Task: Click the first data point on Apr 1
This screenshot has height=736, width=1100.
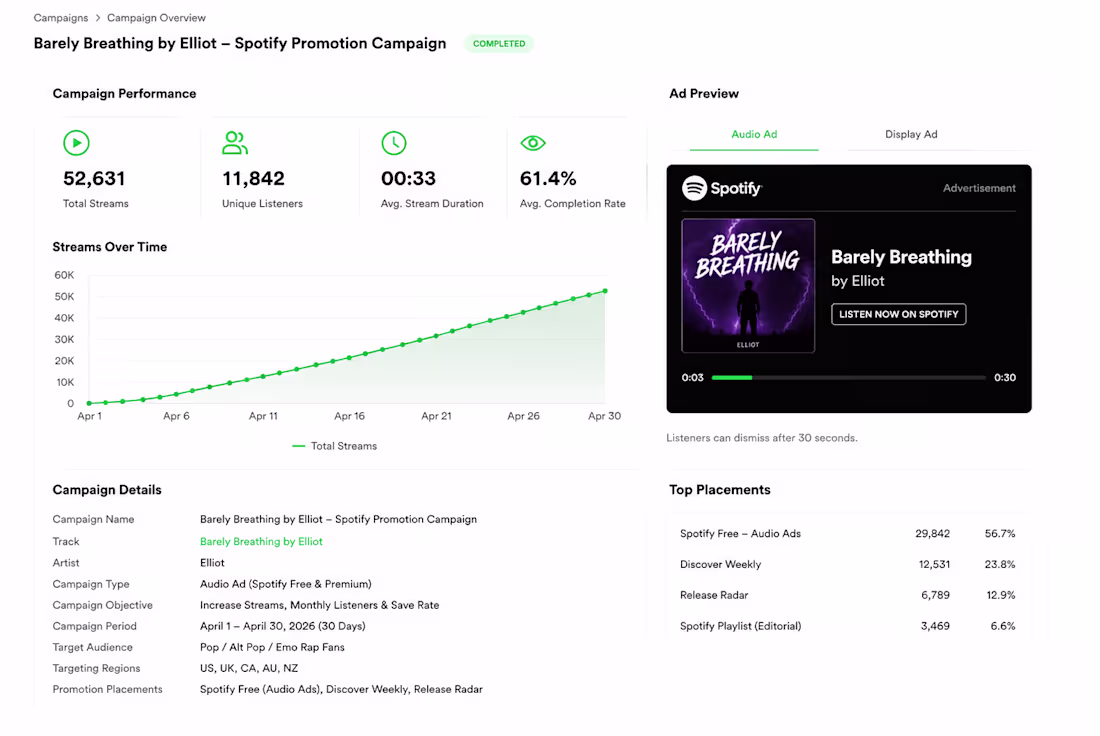Action: [89, 403]
